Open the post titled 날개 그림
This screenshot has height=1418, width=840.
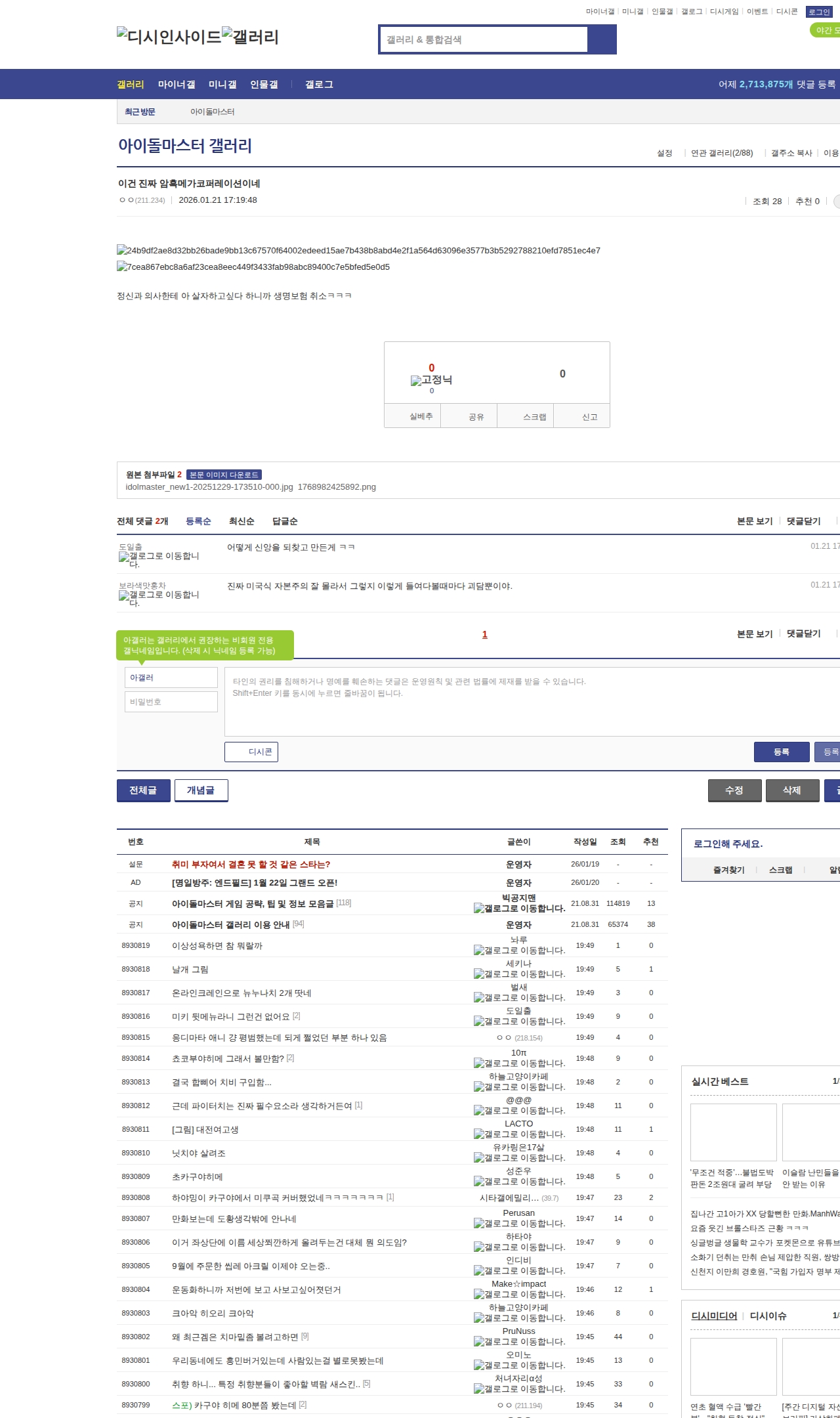click(190, 970)
